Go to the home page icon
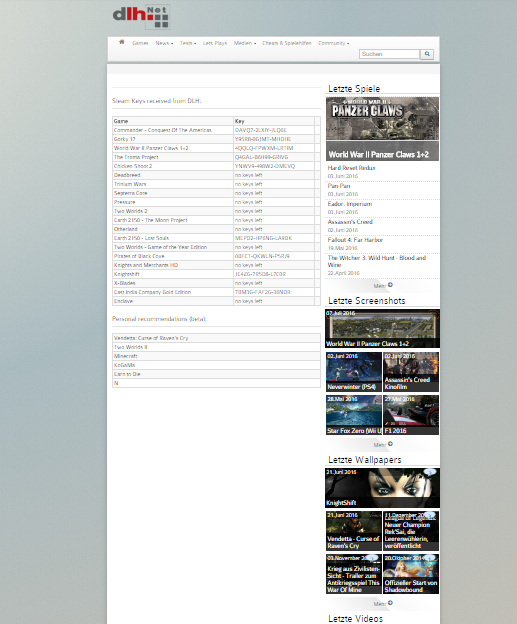The height and width of the screenshot is (624, 517). pyautogui.click(x=122, y=42)
